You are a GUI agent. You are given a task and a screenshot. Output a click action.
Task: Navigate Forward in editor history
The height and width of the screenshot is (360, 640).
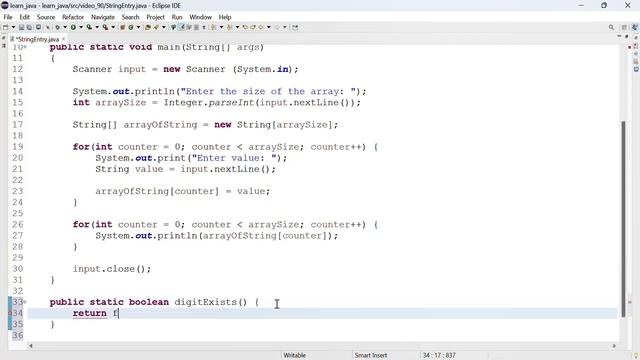tap(277, 27)
